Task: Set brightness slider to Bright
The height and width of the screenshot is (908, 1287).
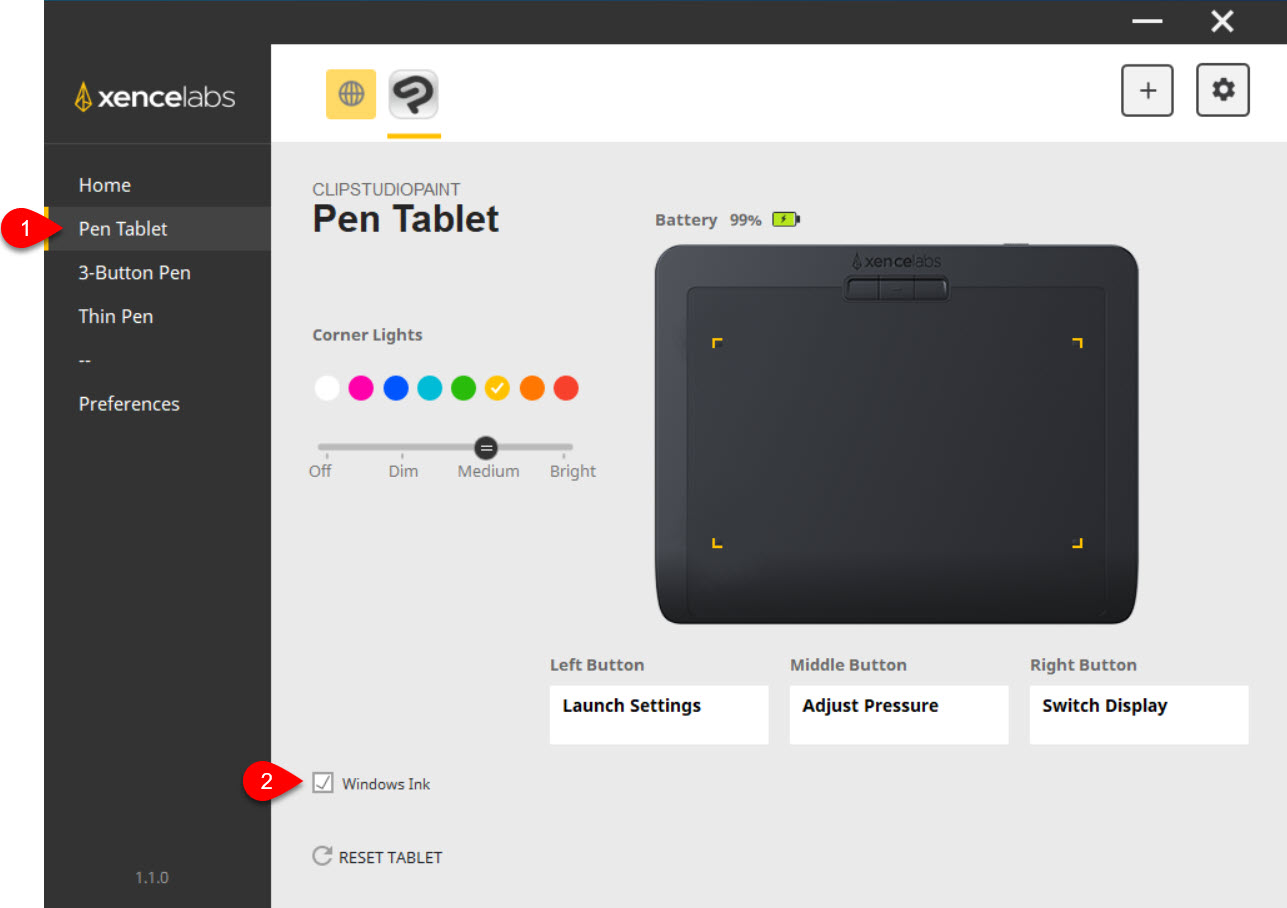Action: [572, 448]
